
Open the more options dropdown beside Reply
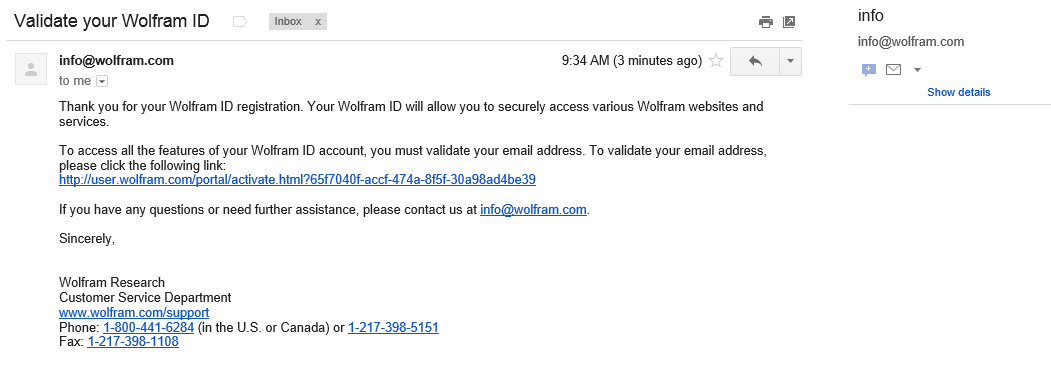pos(790,61)
